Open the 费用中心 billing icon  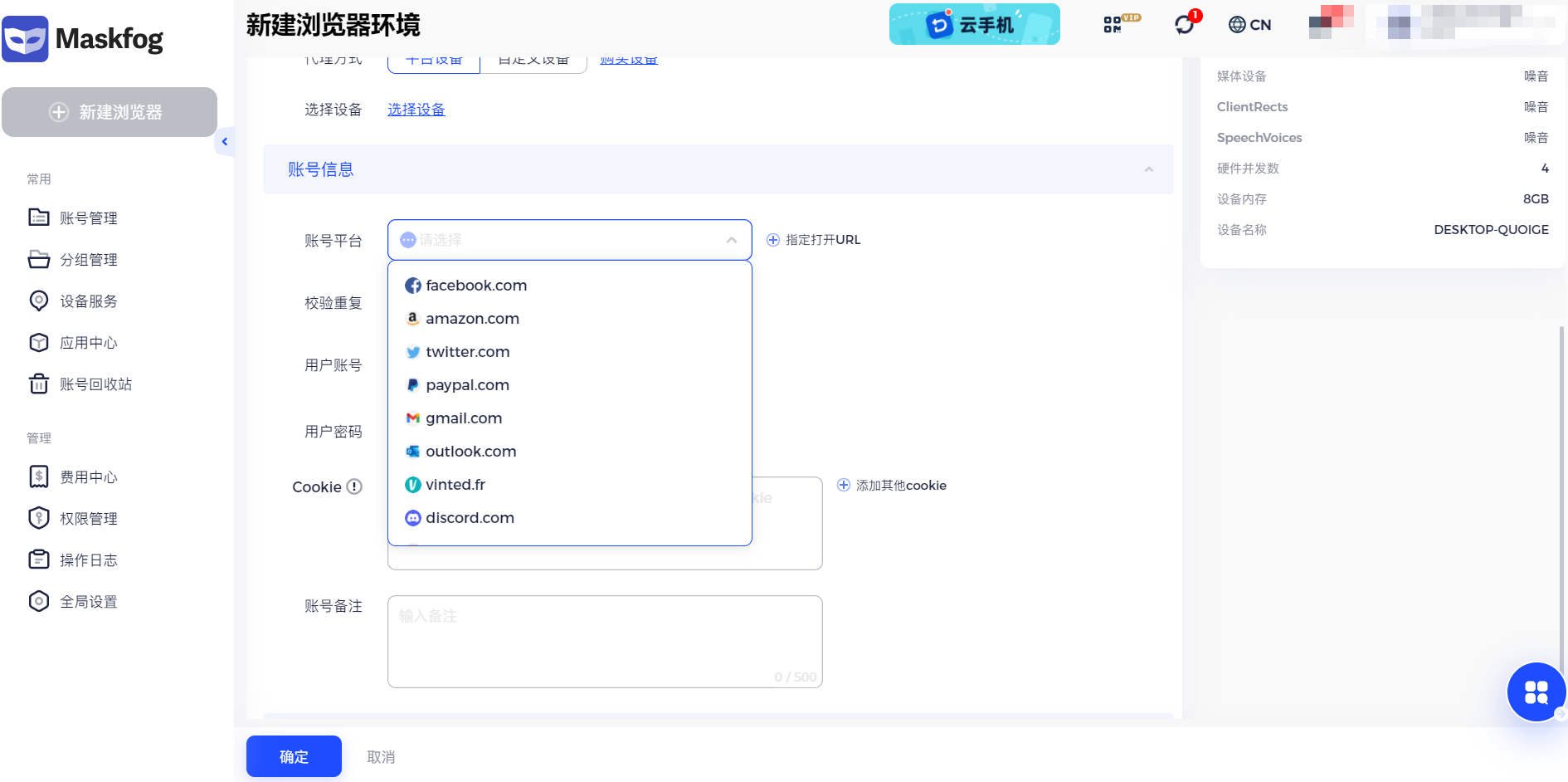click(x=39, y=477)
